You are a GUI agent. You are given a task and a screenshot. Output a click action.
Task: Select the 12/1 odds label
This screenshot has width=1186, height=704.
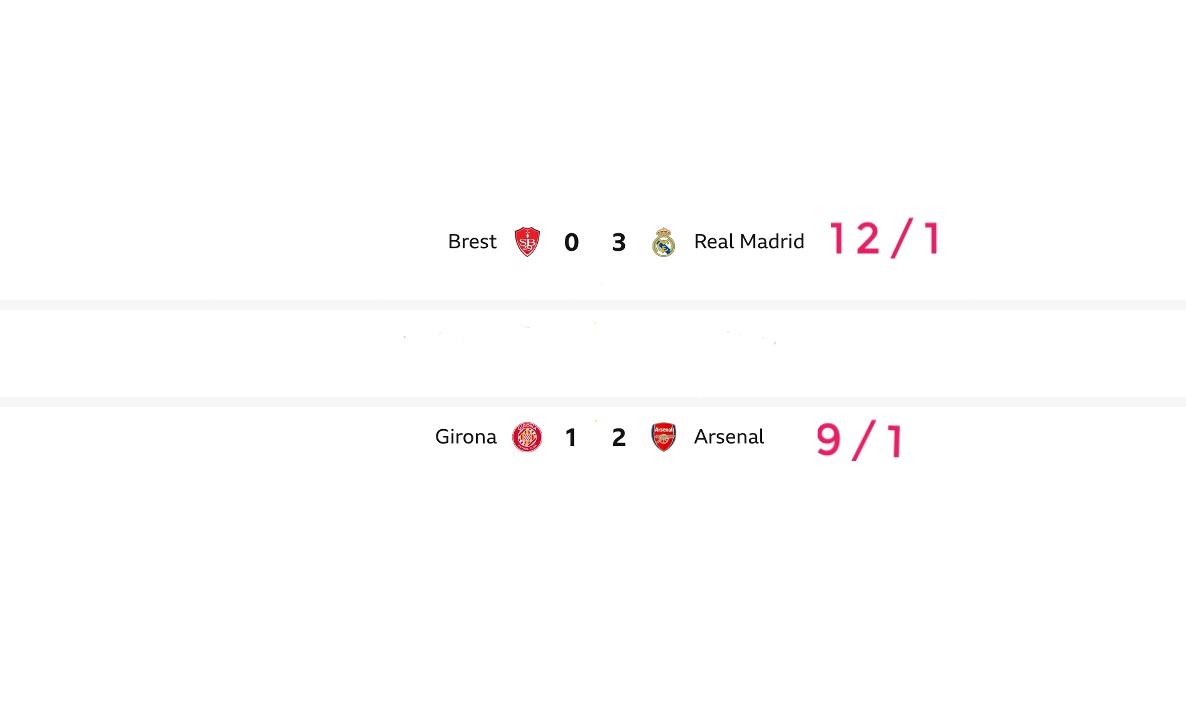(885, 238)
